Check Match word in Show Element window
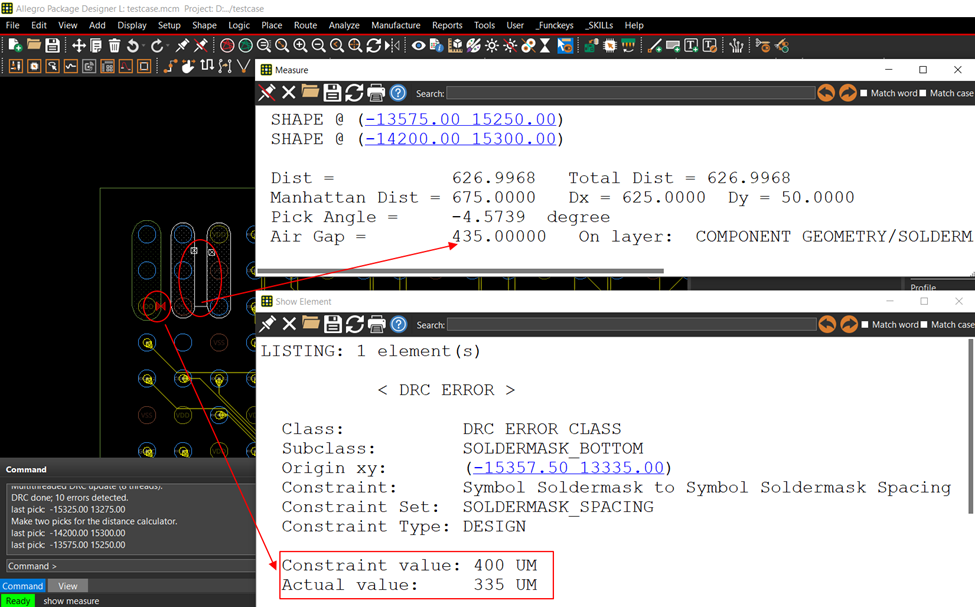The image size is (975, 607). pos(865,324)
